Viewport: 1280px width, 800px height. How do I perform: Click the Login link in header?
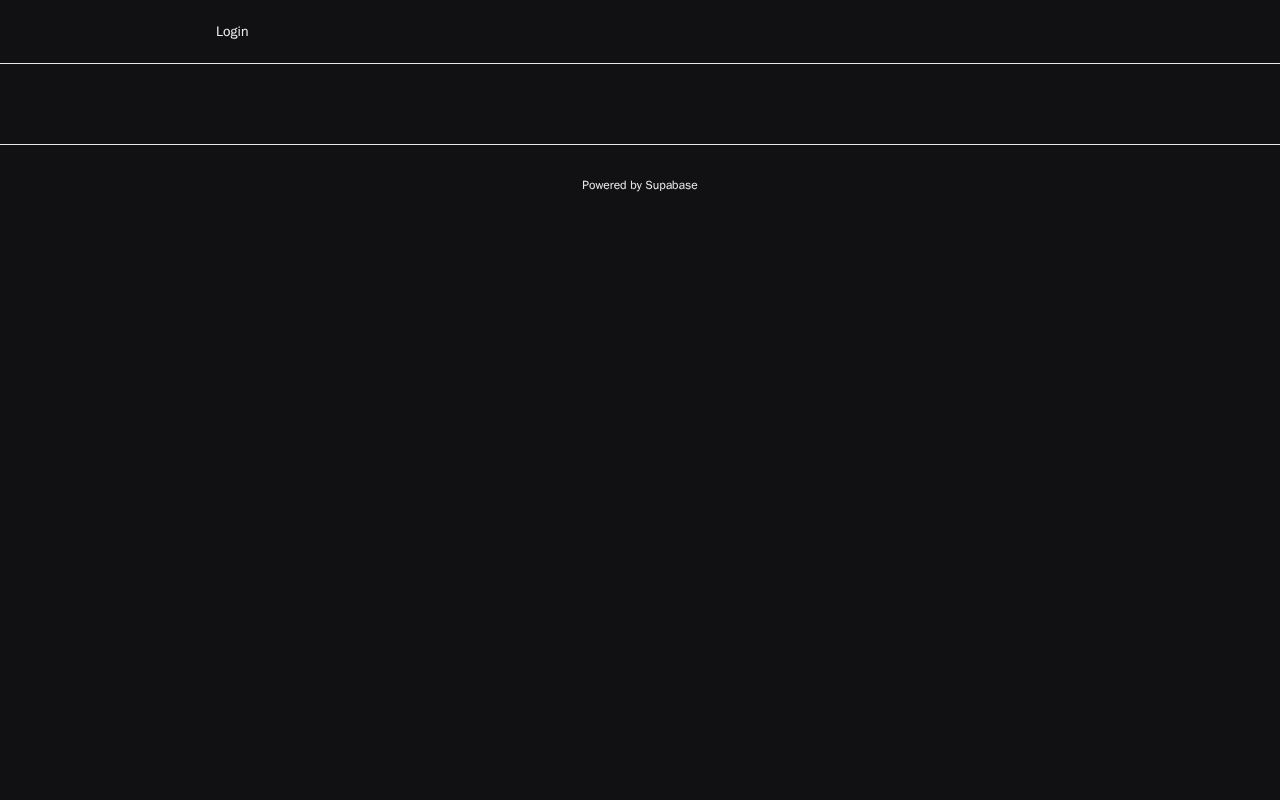pyautogui.click(x=232, y=31)
